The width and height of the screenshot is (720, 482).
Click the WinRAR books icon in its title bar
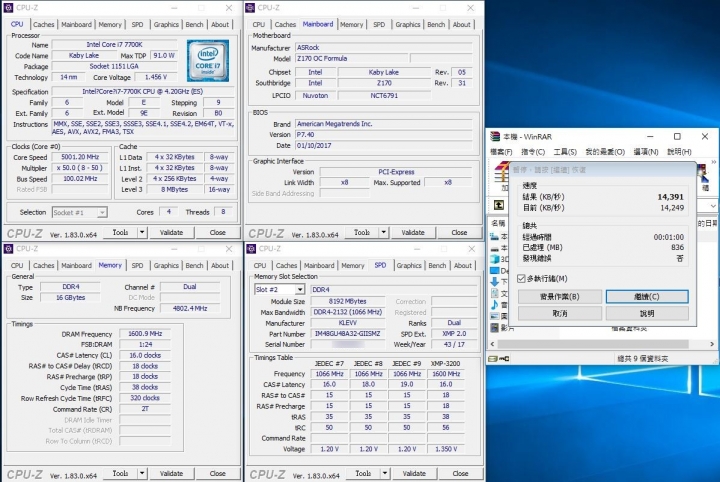pyautogui.click(x=495, y=136)
